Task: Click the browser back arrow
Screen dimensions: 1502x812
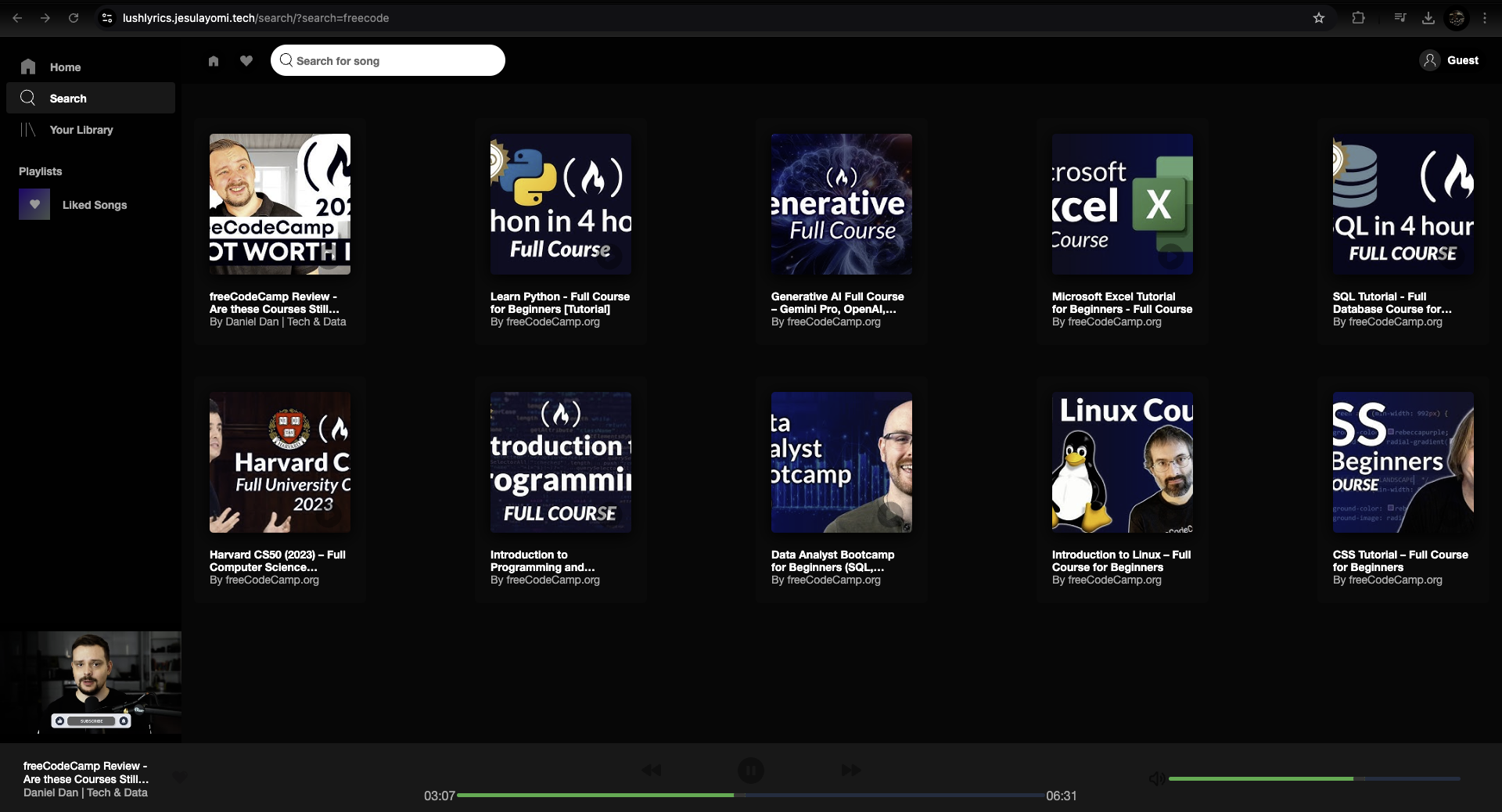Action: 17,17
